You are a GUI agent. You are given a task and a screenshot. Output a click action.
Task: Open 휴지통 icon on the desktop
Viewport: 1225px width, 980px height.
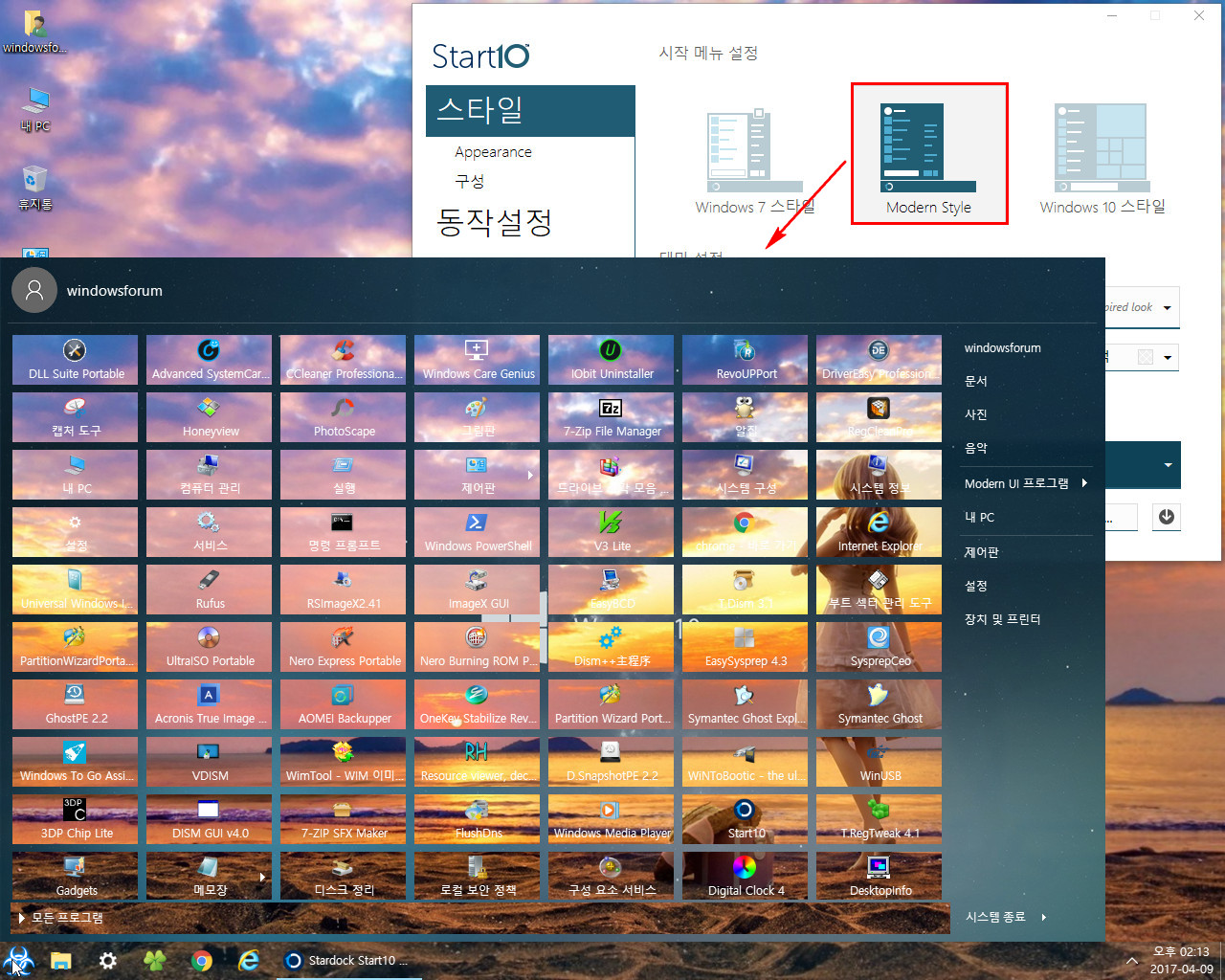click(35, 188)
